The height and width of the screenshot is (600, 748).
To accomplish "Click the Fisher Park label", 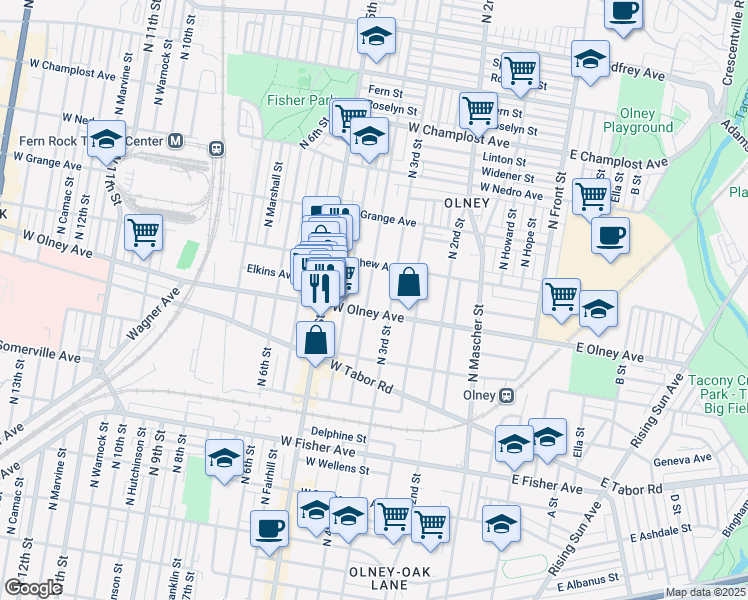I will [x=298, y=100].
